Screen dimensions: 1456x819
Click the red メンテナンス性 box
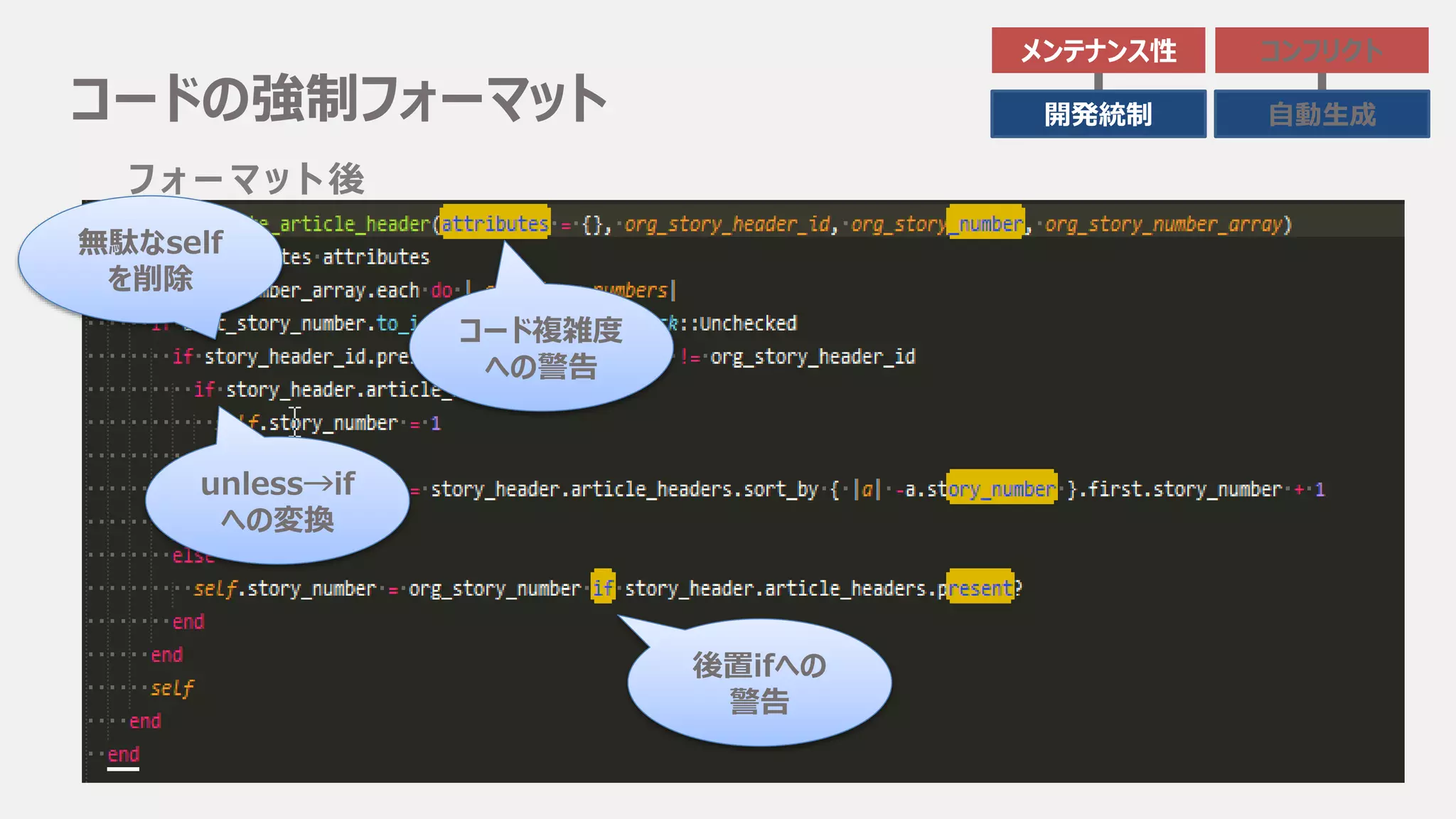click(1098, 50)
